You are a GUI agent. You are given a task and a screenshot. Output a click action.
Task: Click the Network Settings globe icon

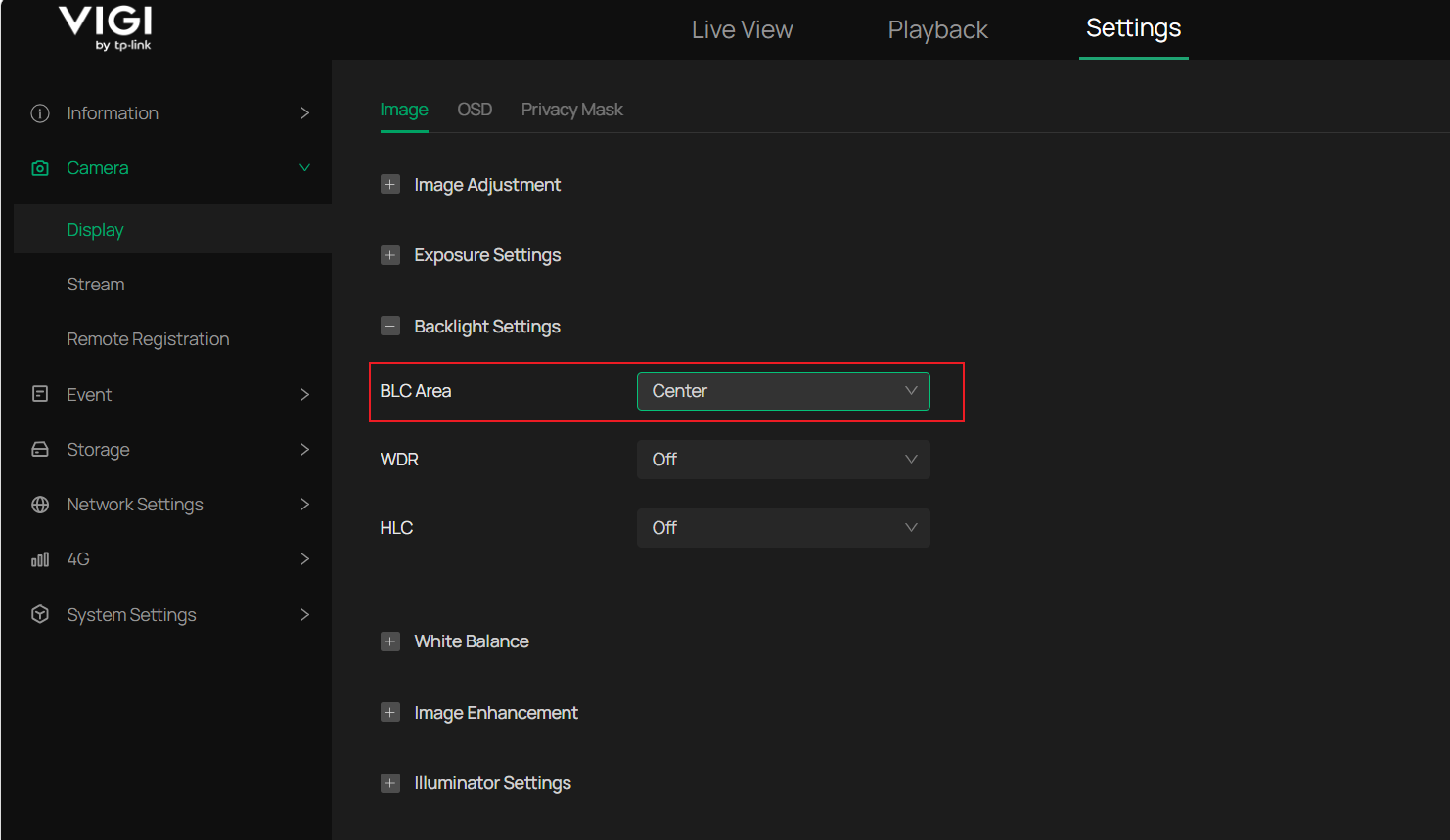(40, 505)
